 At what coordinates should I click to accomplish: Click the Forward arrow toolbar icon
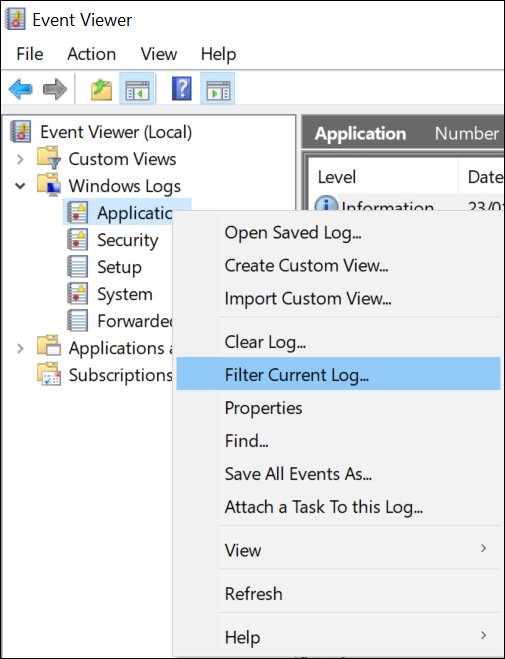point(55,89)
